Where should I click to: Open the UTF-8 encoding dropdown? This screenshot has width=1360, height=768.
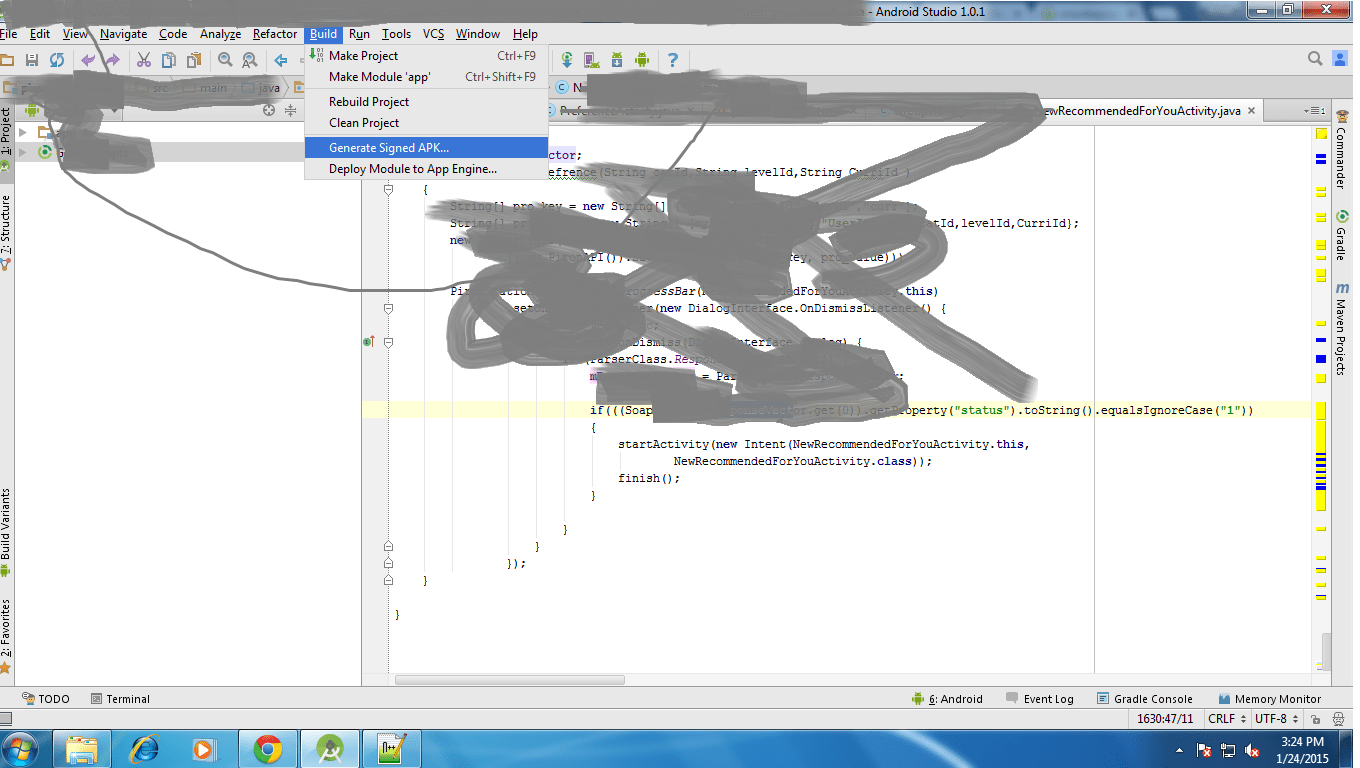coord(1277,719)
